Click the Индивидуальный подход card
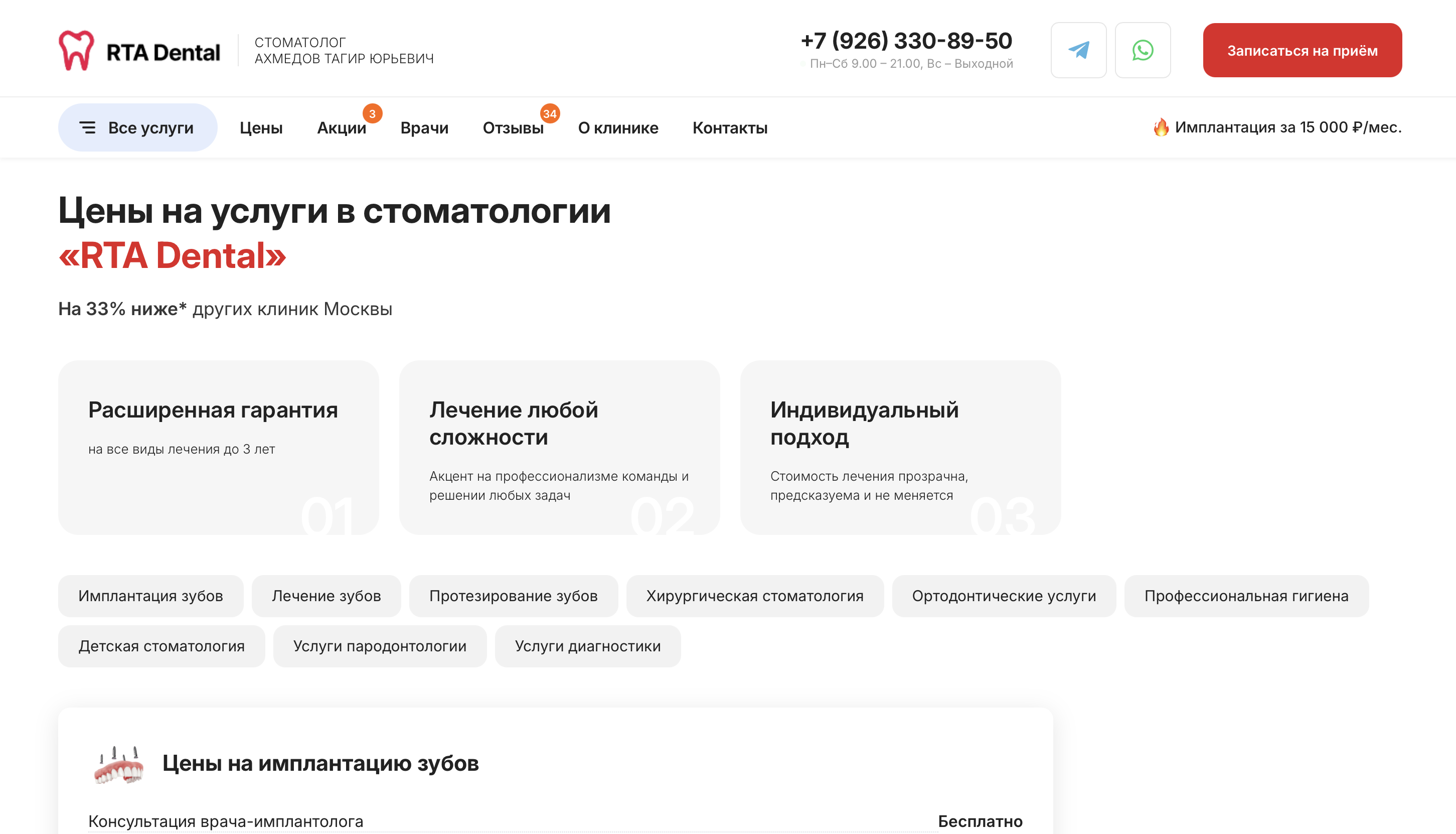 click(900, 447)
